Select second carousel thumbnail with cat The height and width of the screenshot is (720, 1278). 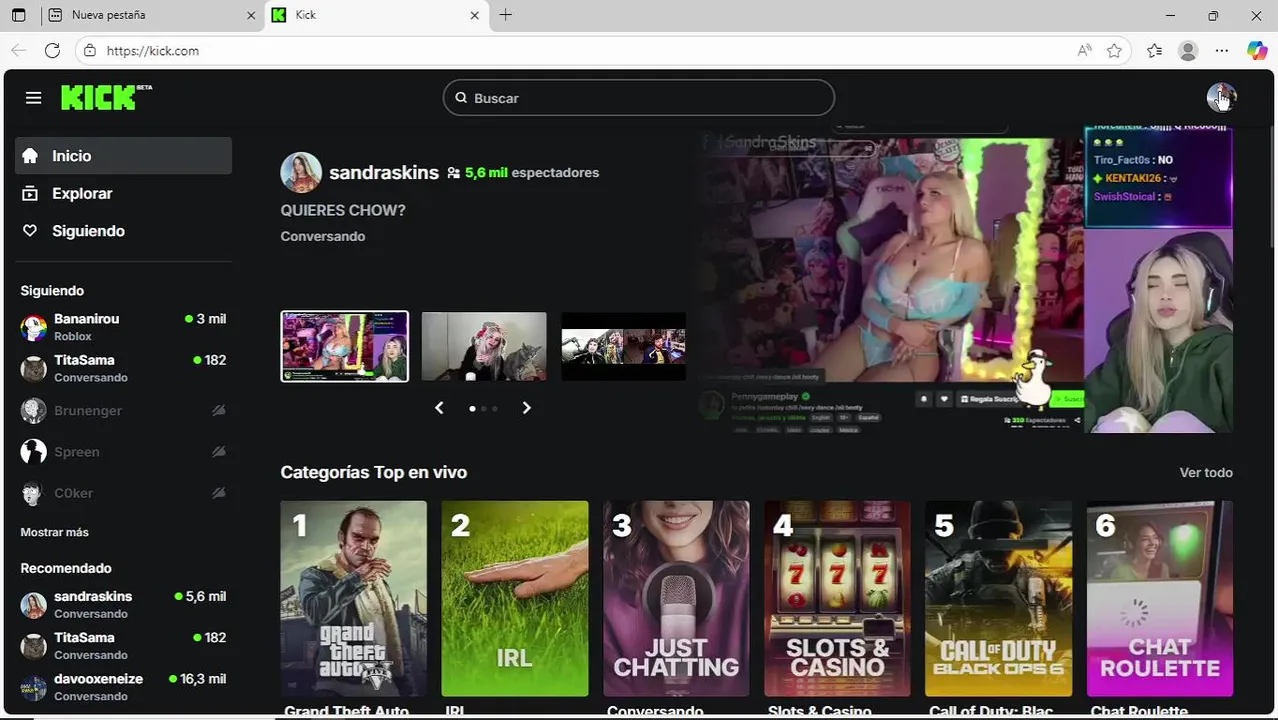point(484,346)
